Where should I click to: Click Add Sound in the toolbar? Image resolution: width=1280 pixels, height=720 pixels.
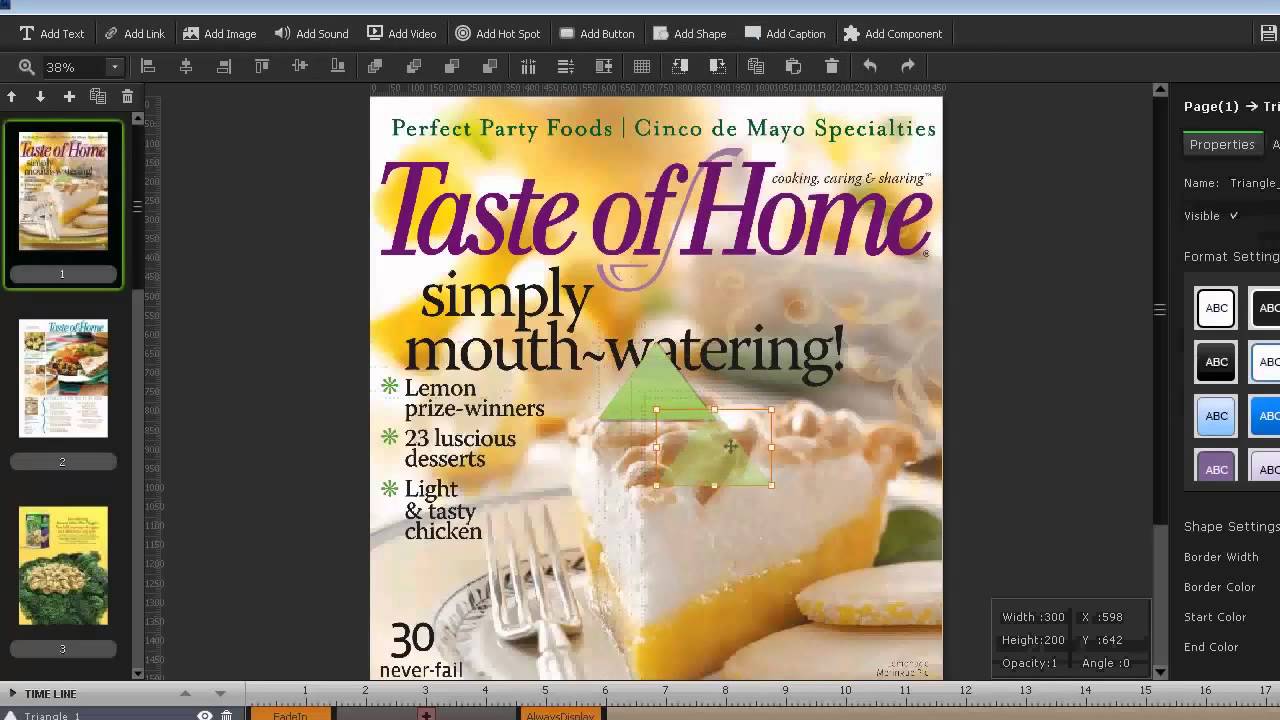pos(311,33)
